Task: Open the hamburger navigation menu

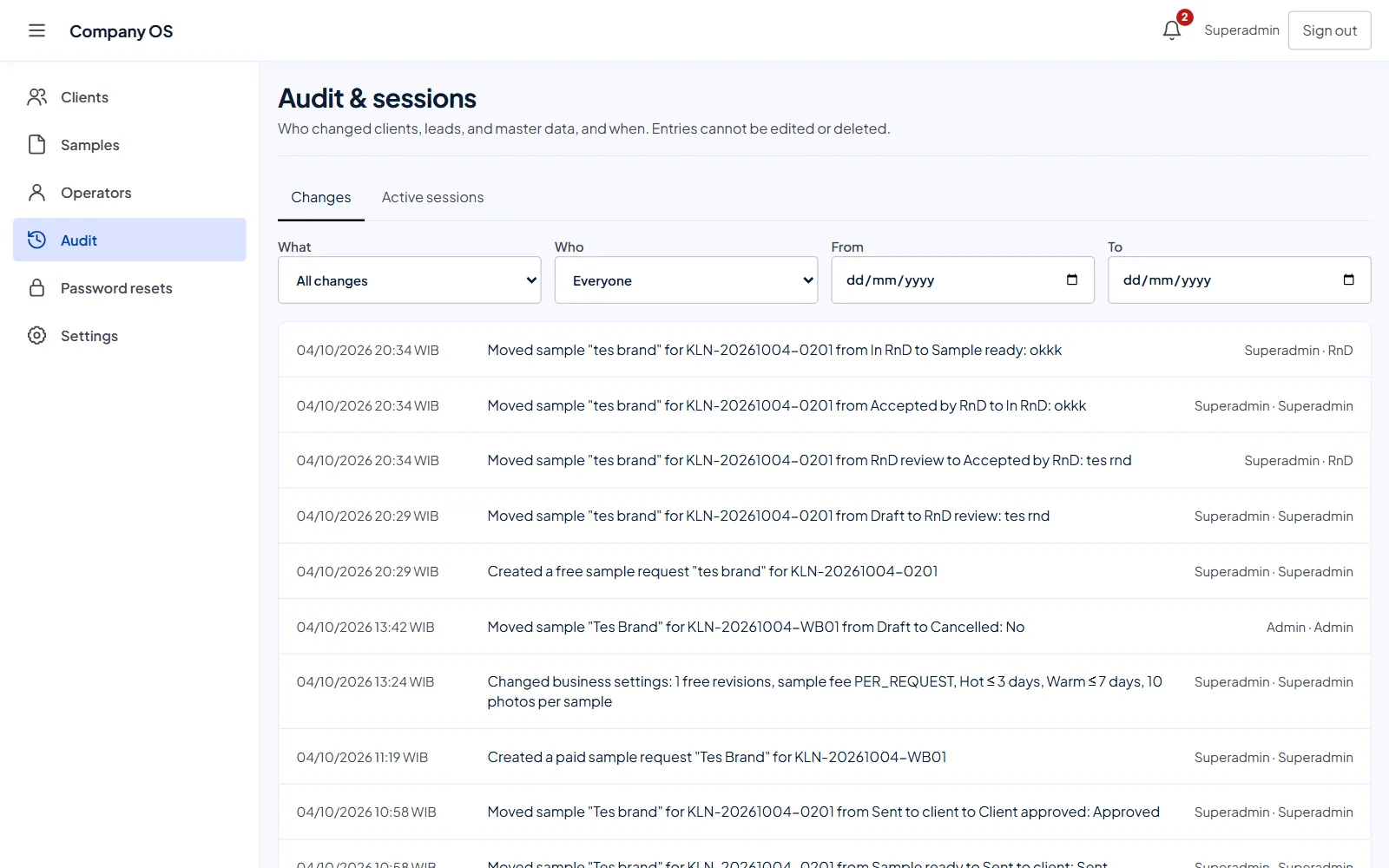Action: click(x=36, y=30)
